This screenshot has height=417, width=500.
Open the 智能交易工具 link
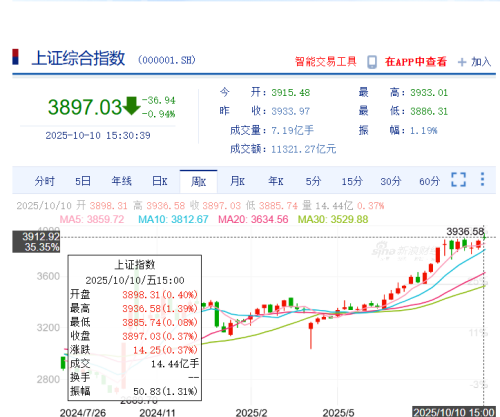[326, 62]
